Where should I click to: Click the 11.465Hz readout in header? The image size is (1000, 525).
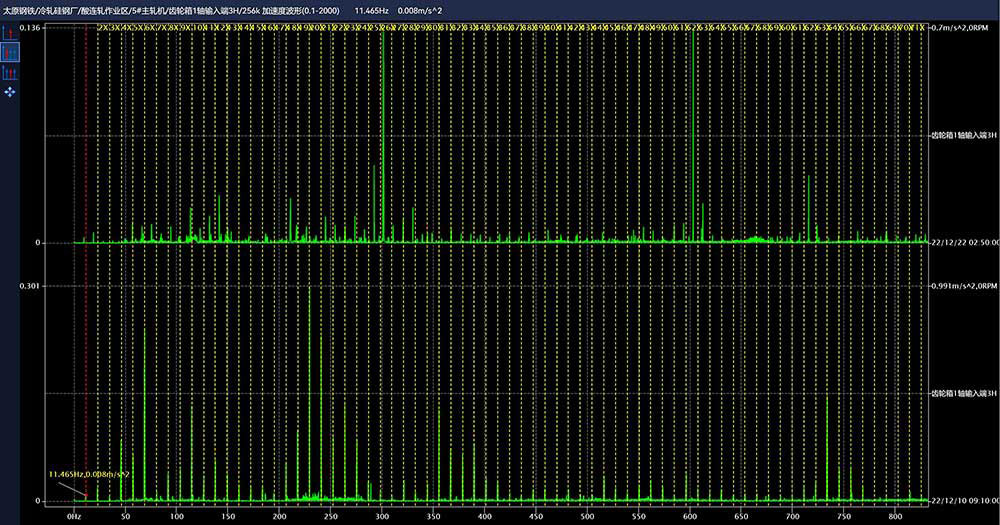(370, 9)
